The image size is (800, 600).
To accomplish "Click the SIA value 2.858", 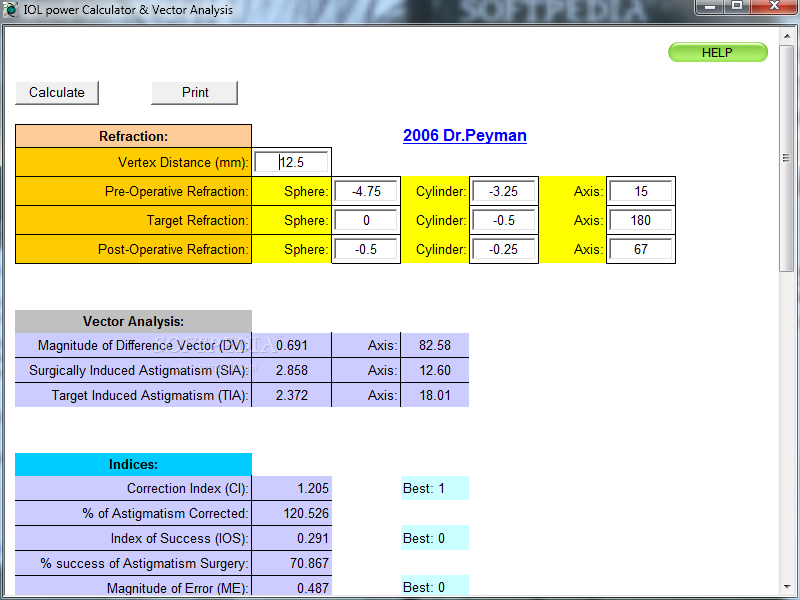I will [x=291, y=370].
